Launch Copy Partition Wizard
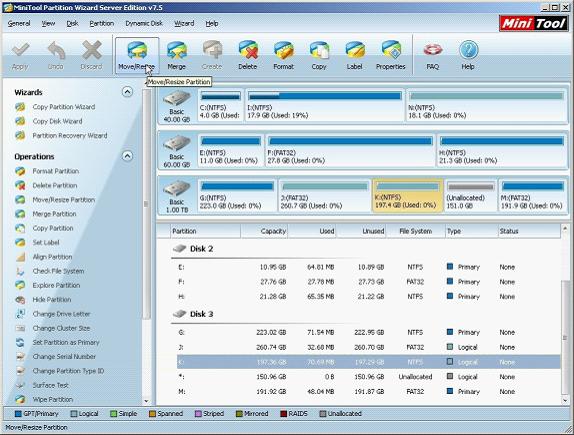This screenshot has height=435, width=574. (64, 107)
